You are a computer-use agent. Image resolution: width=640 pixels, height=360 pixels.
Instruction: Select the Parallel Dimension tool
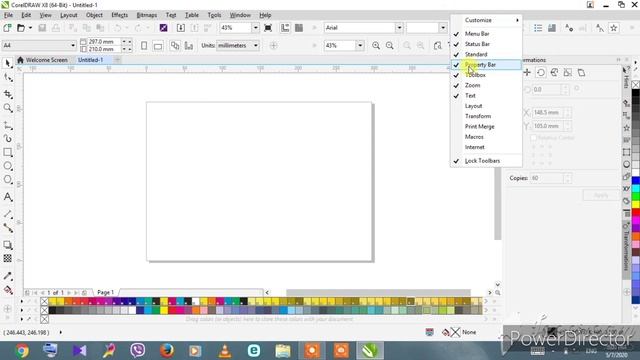click(x=8, y=214)
